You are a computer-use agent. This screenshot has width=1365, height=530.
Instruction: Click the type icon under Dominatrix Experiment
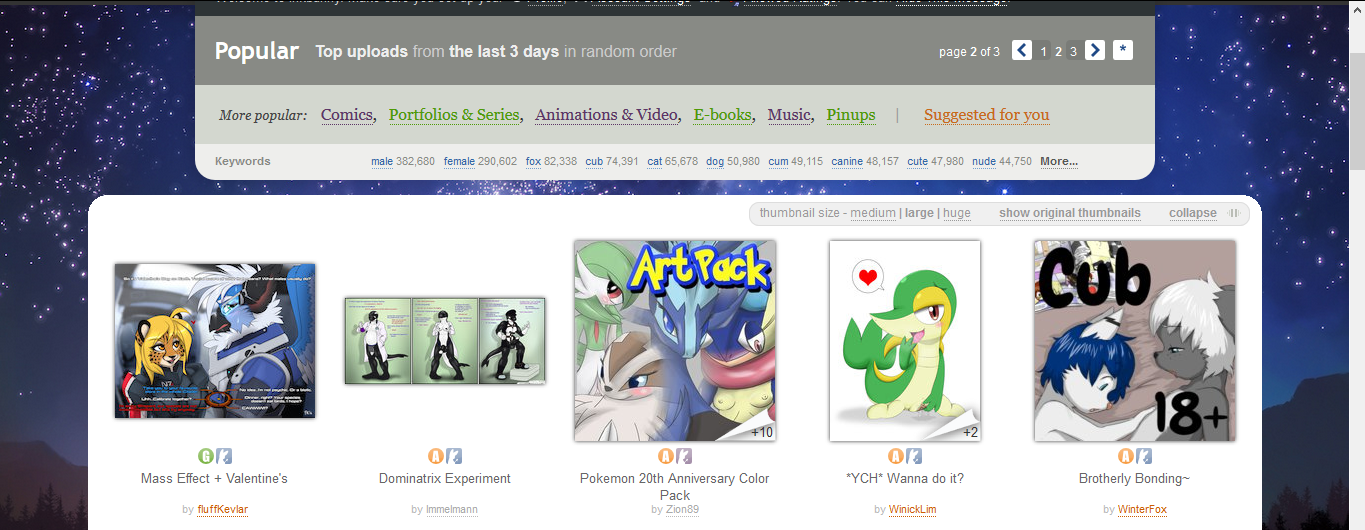point(454,456)
